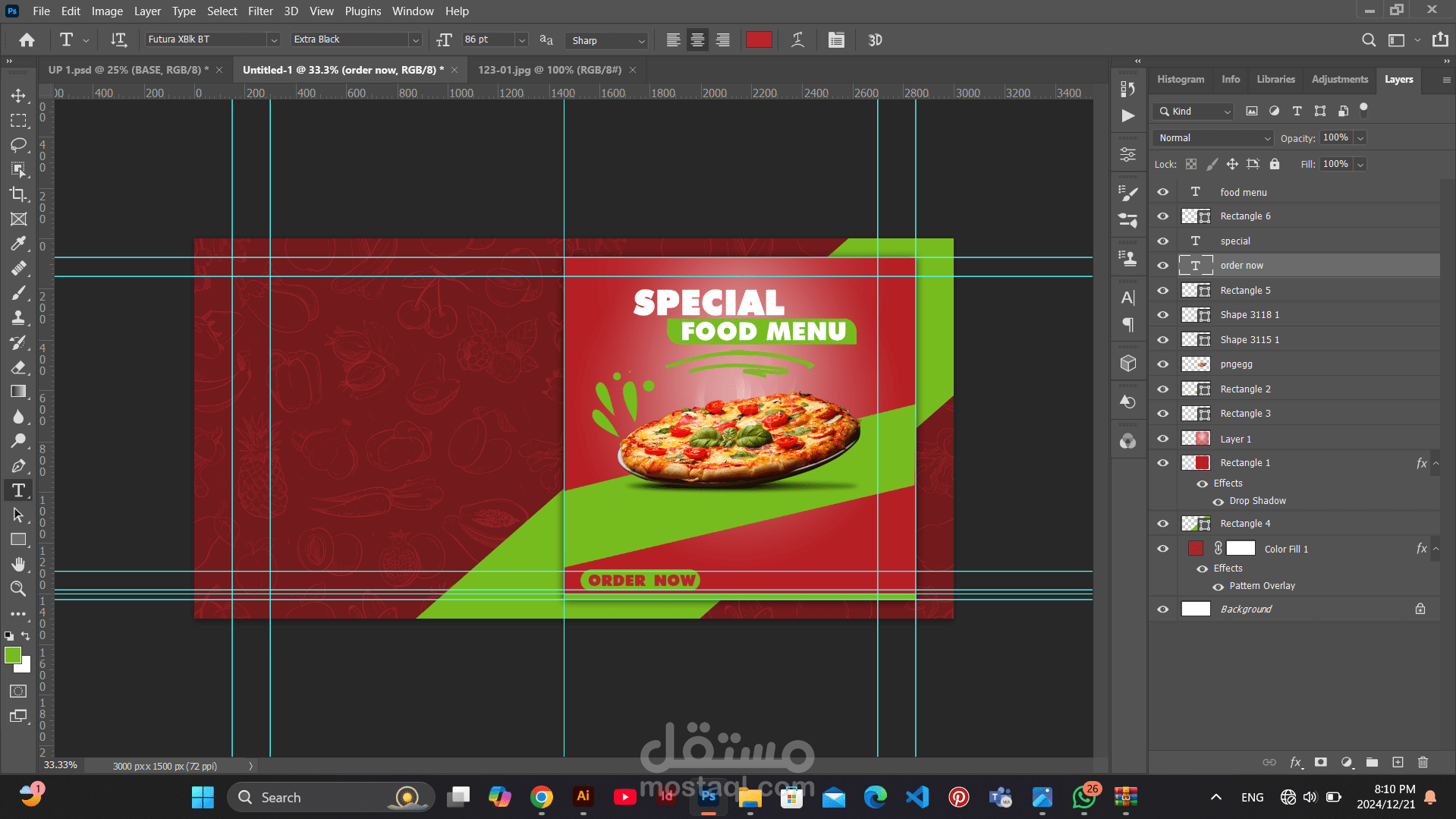1456x819 pixels.
Task: Click the Create warped text icon
Action: 797,40
